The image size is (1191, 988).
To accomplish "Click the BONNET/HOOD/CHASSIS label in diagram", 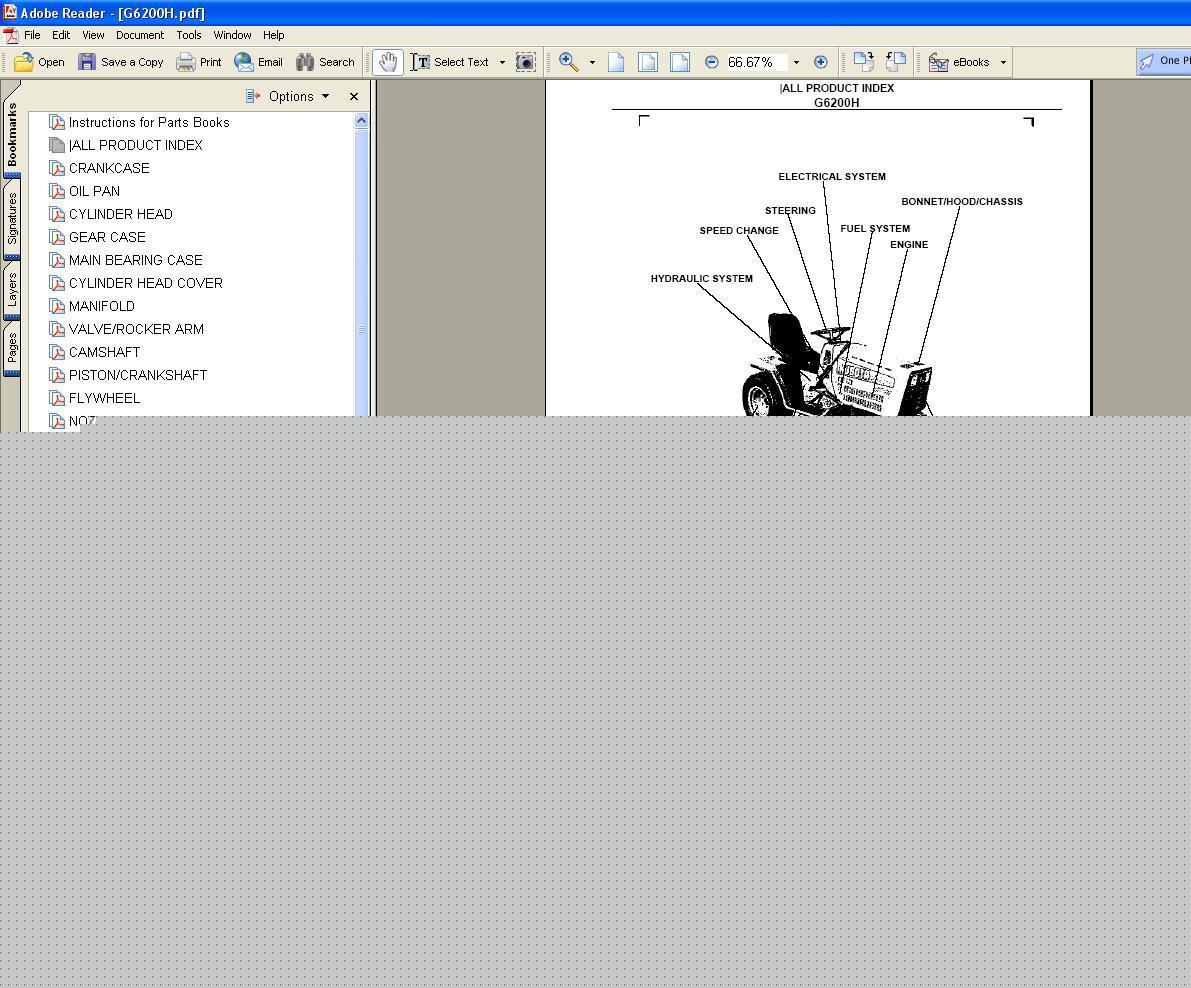I will click(x=962, y=201).
